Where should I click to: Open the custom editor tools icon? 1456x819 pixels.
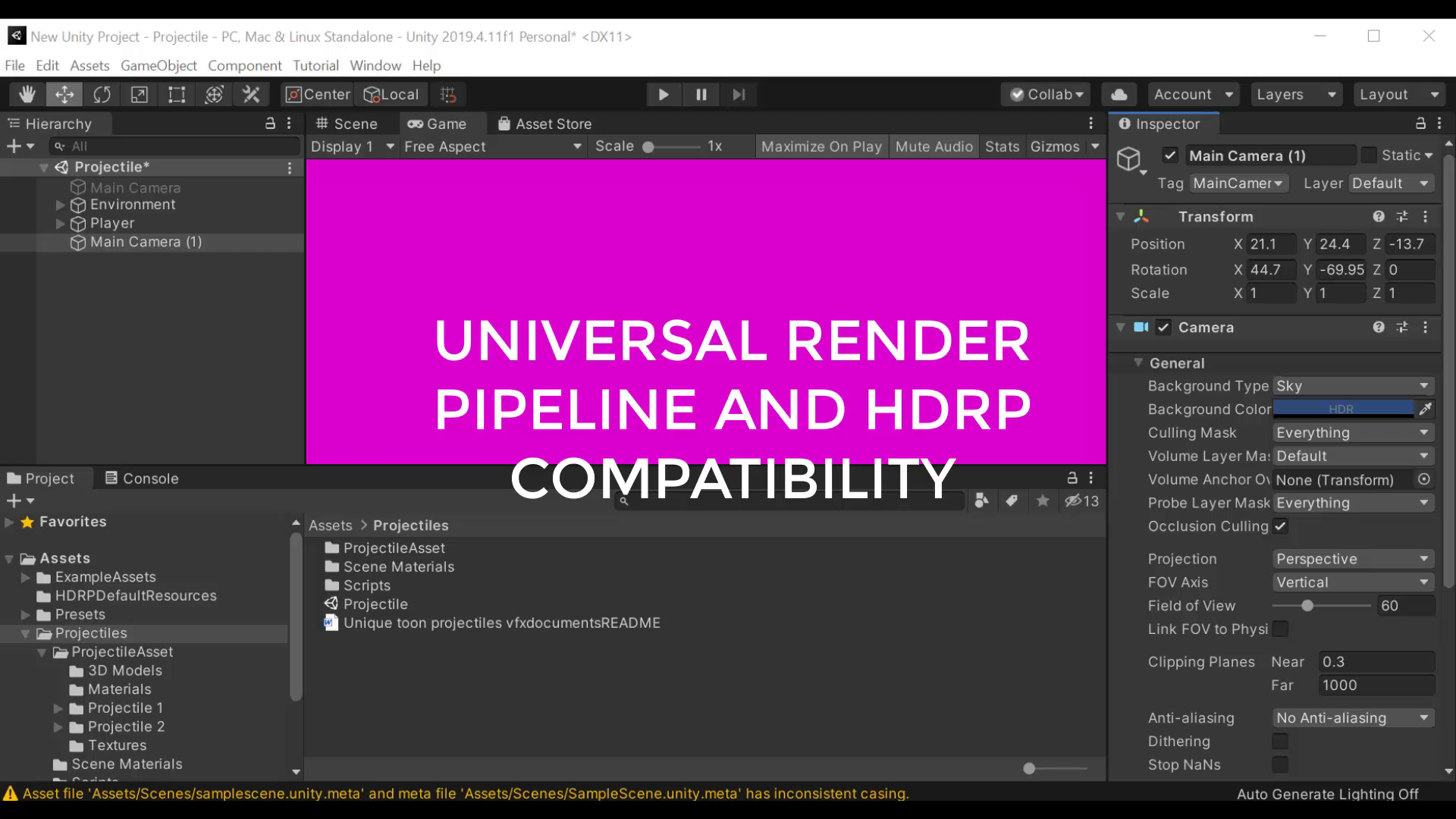point(251,94)
